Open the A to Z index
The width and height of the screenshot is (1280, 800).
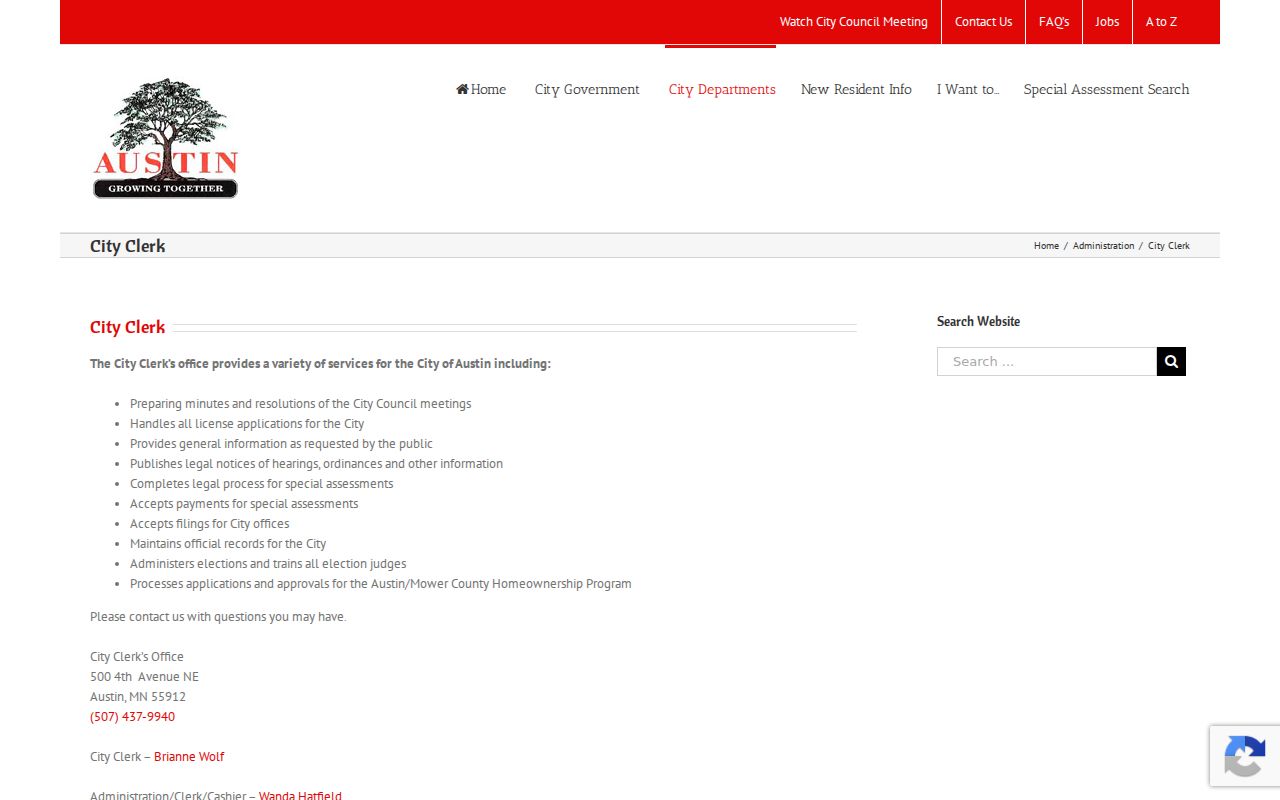[x=1161, y=22]
